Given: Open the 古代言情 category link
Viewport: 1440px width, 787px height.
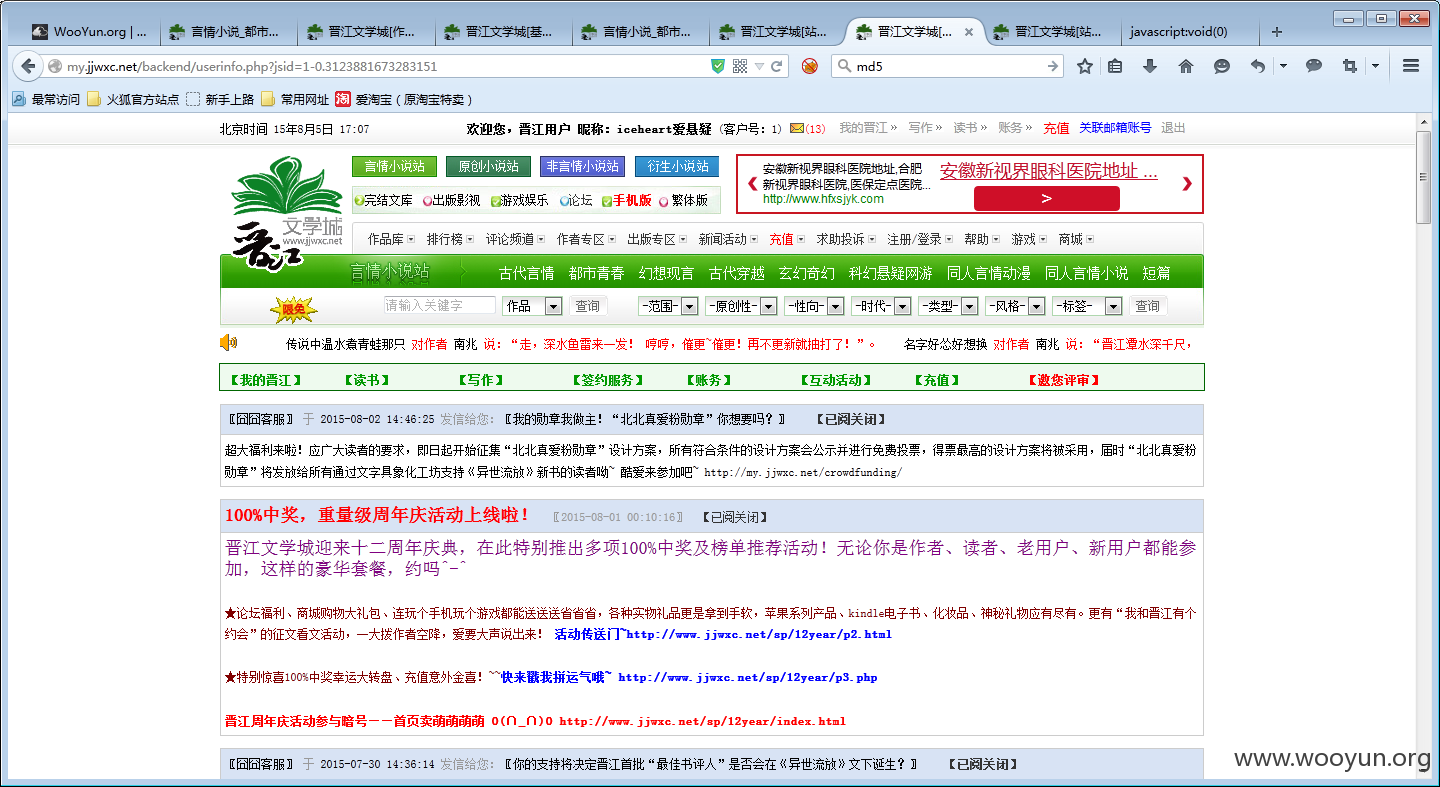Looking at the screenshot, I should 526,273.
